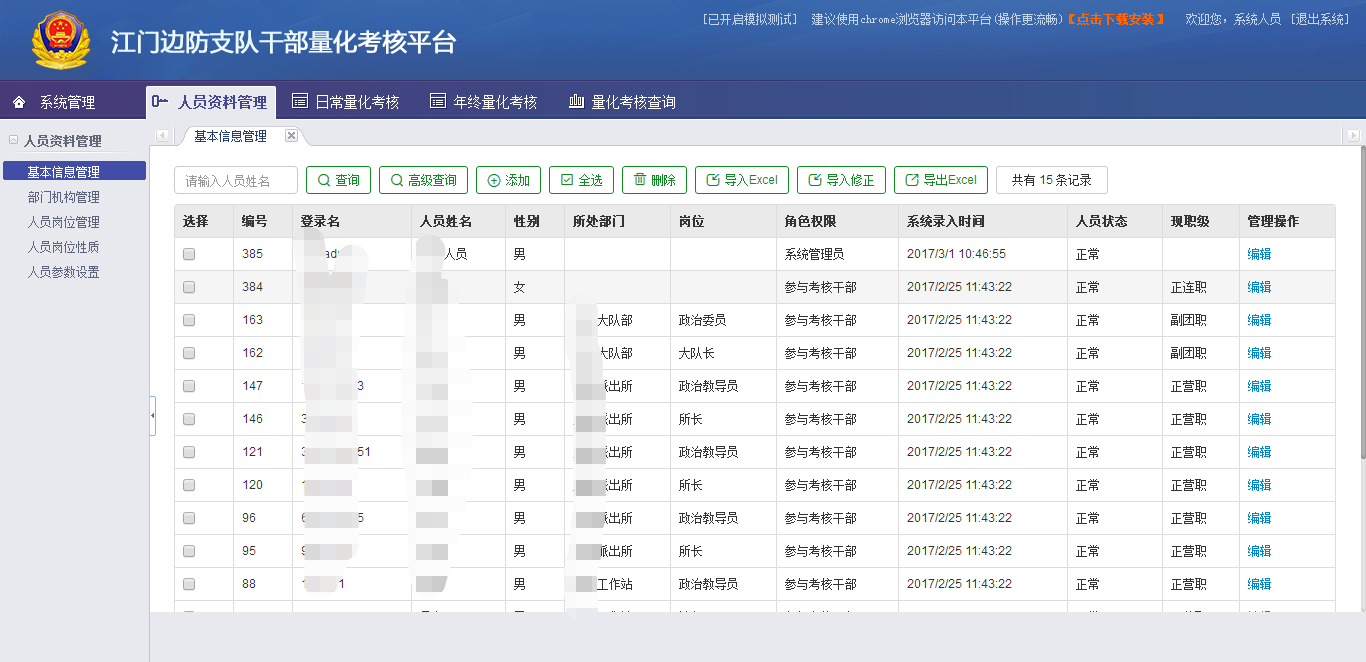Image resolution: width=1366 pixels, height=662 pixels.
Task: Tick the checkbox for record 120
Action: pyautogui.click(x=189, y=485)
